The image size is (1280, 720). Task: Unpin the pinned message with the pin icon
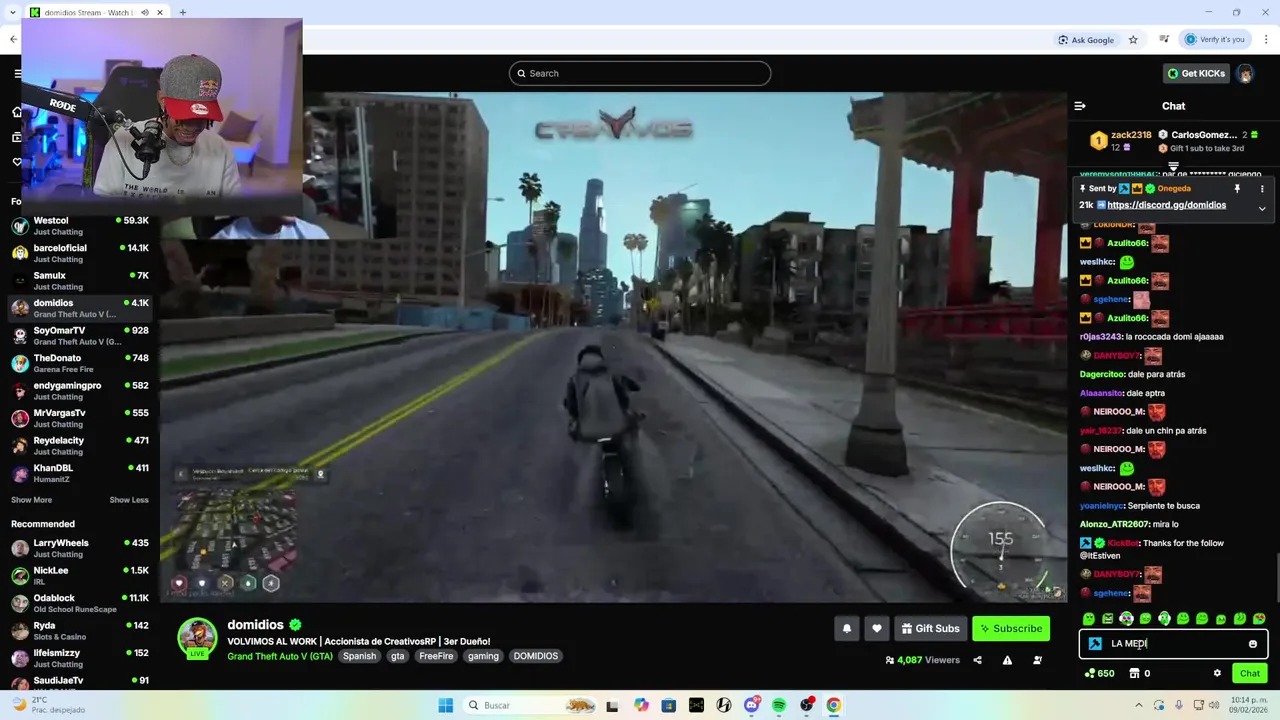coord(1237,188)
